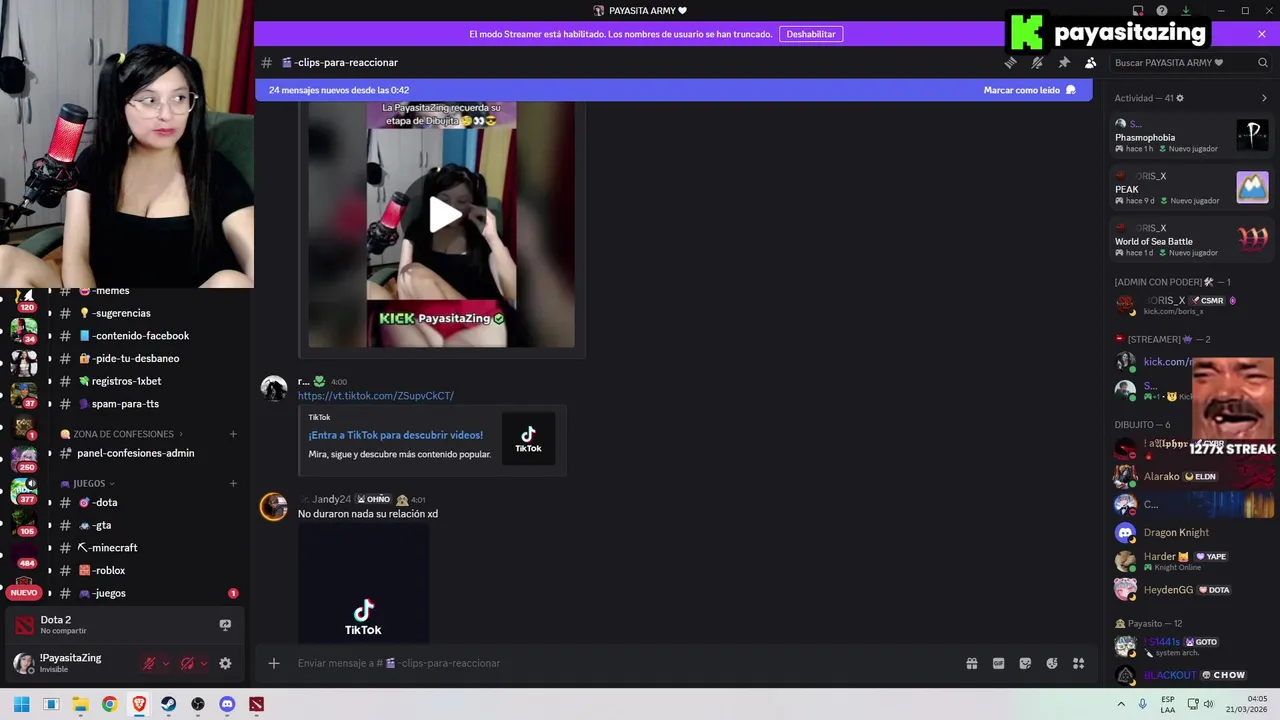Click the plus attach button in message box

(x=273, y=663)
